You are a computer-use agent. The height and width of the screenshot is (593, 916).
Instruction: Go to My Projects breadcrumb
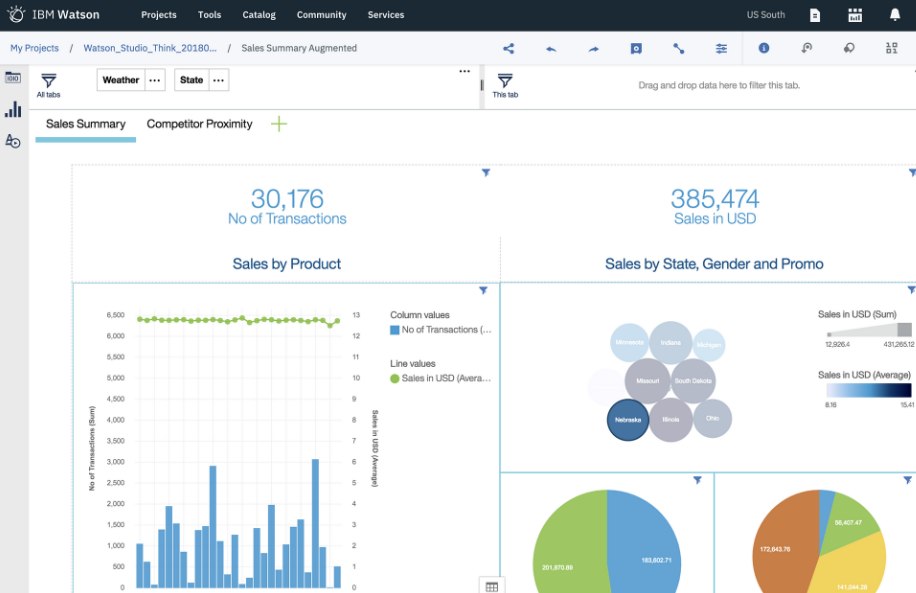[34, 48]
